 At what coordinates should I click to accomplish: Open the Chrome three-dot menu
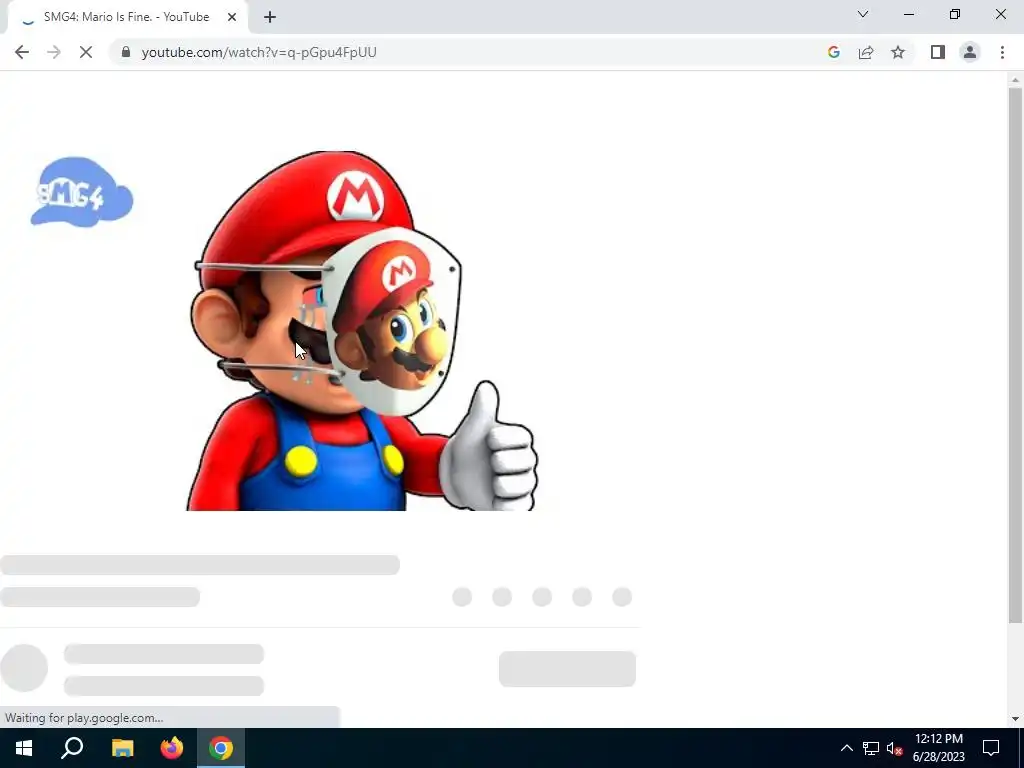(x=1002, y=52)
